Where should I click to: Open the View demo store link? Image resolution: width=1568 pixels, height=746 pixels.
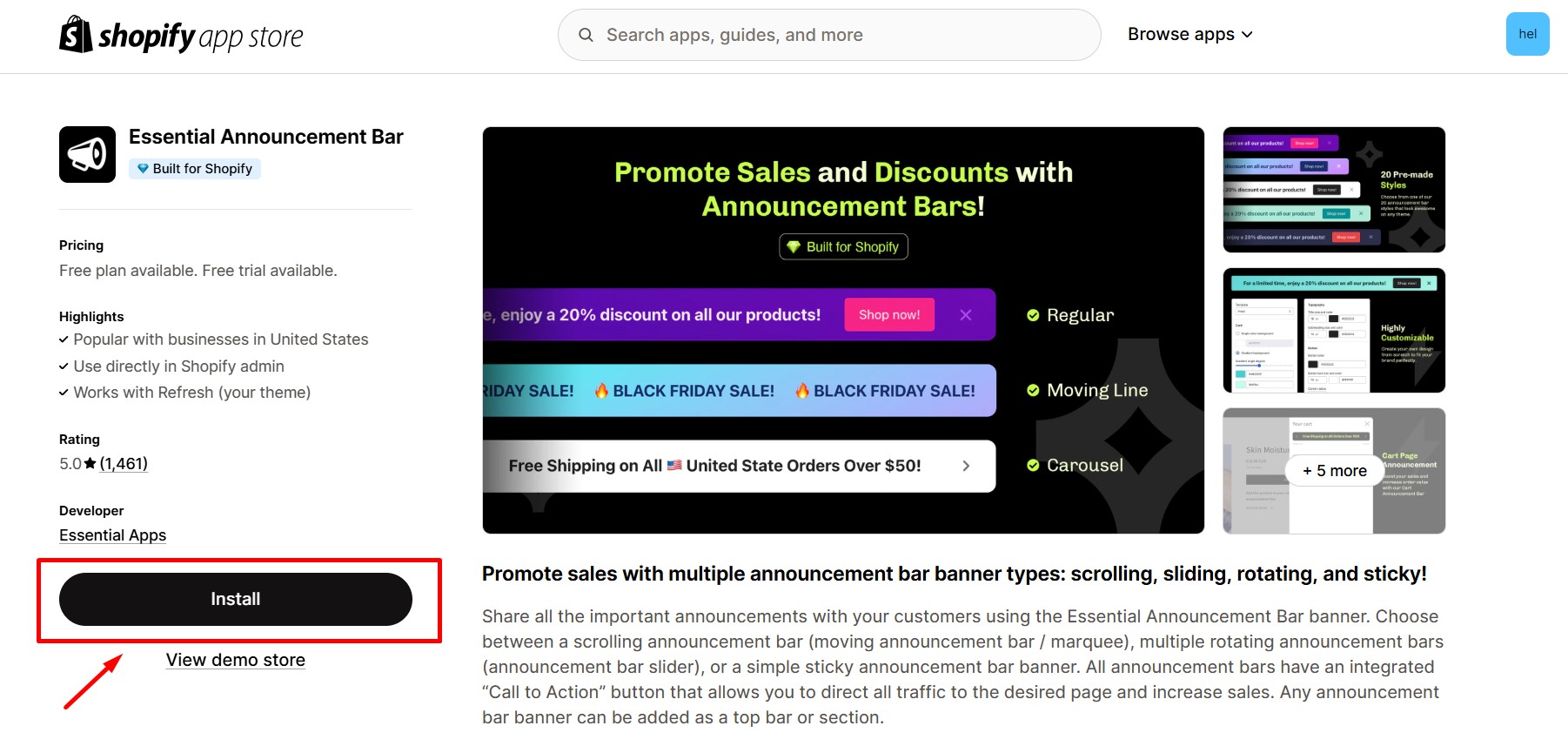click(236, 660)
